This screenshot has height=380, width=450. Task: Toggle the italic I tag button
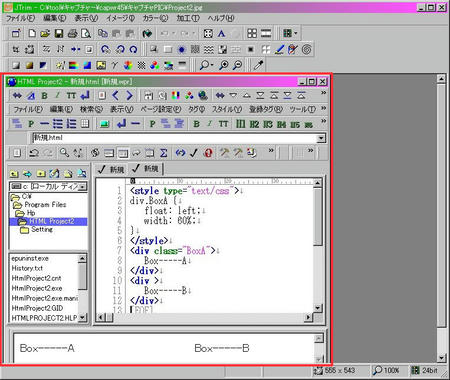(210, 124)
